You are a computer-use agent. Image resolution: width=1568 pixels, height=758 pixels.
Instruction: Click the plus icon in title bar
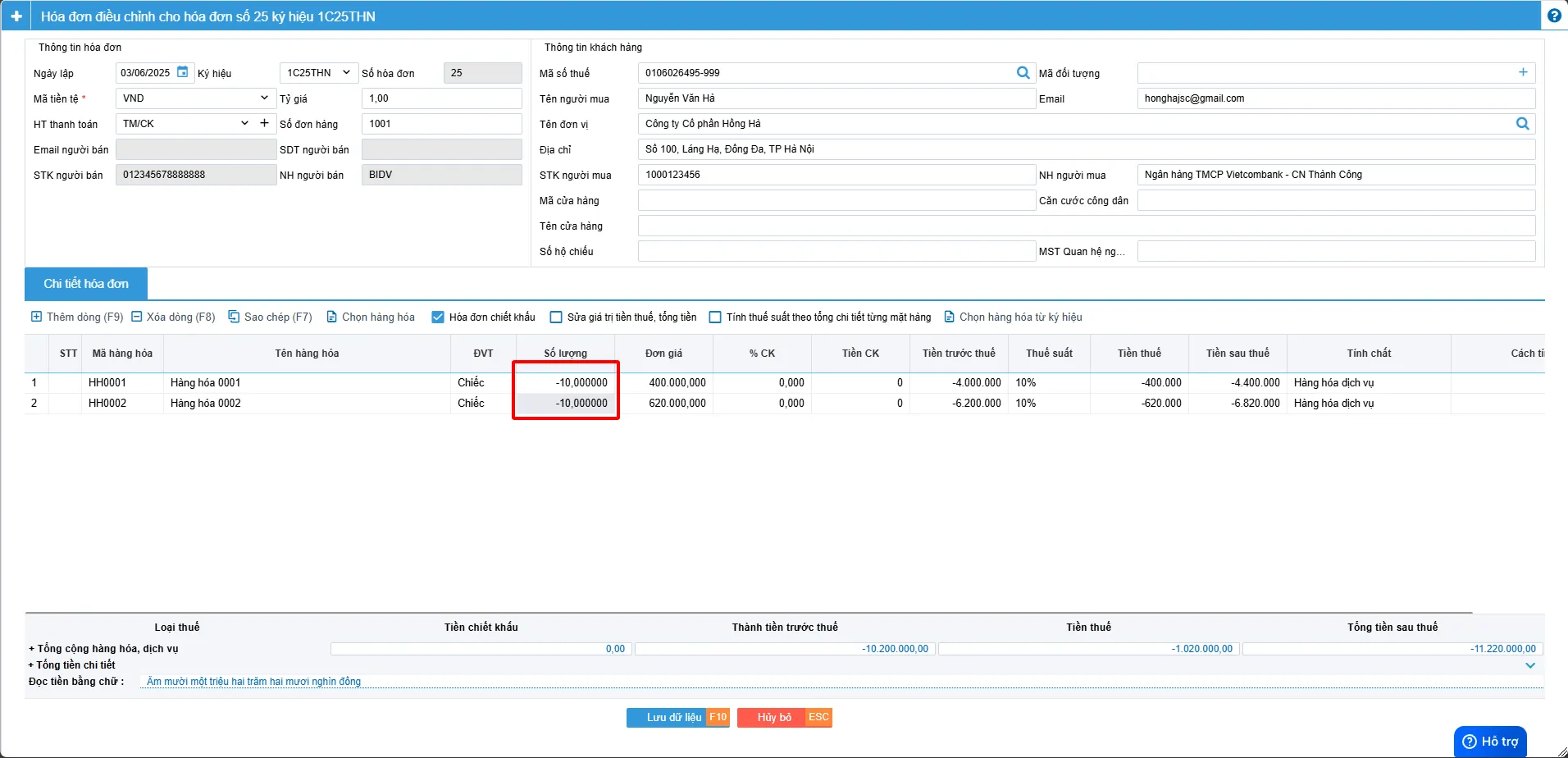click(16, 16)
